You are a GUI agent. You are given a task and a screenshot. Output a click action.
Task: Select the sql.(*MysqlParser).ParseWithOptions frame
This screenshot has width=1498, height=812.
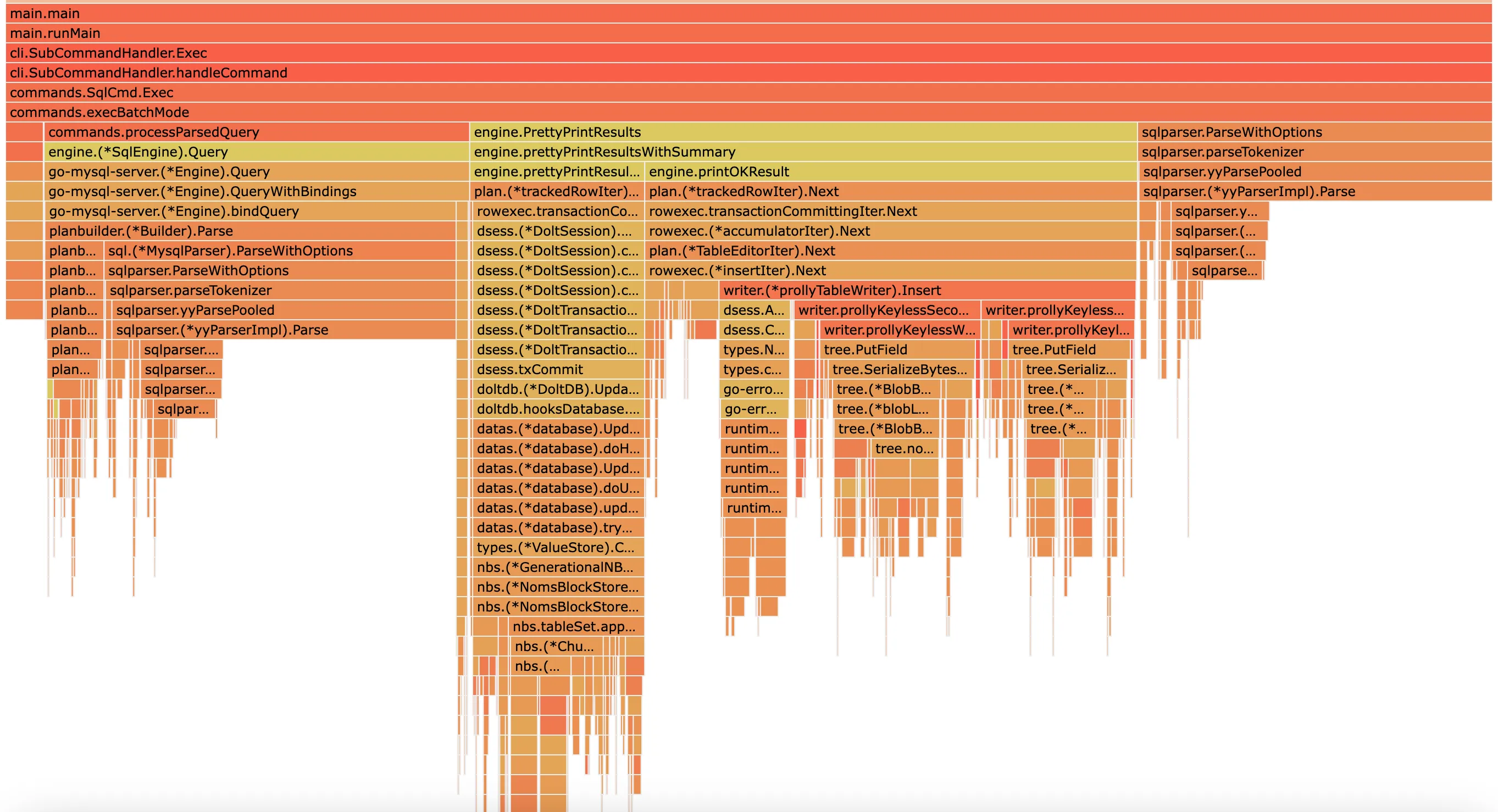(279, 251)
